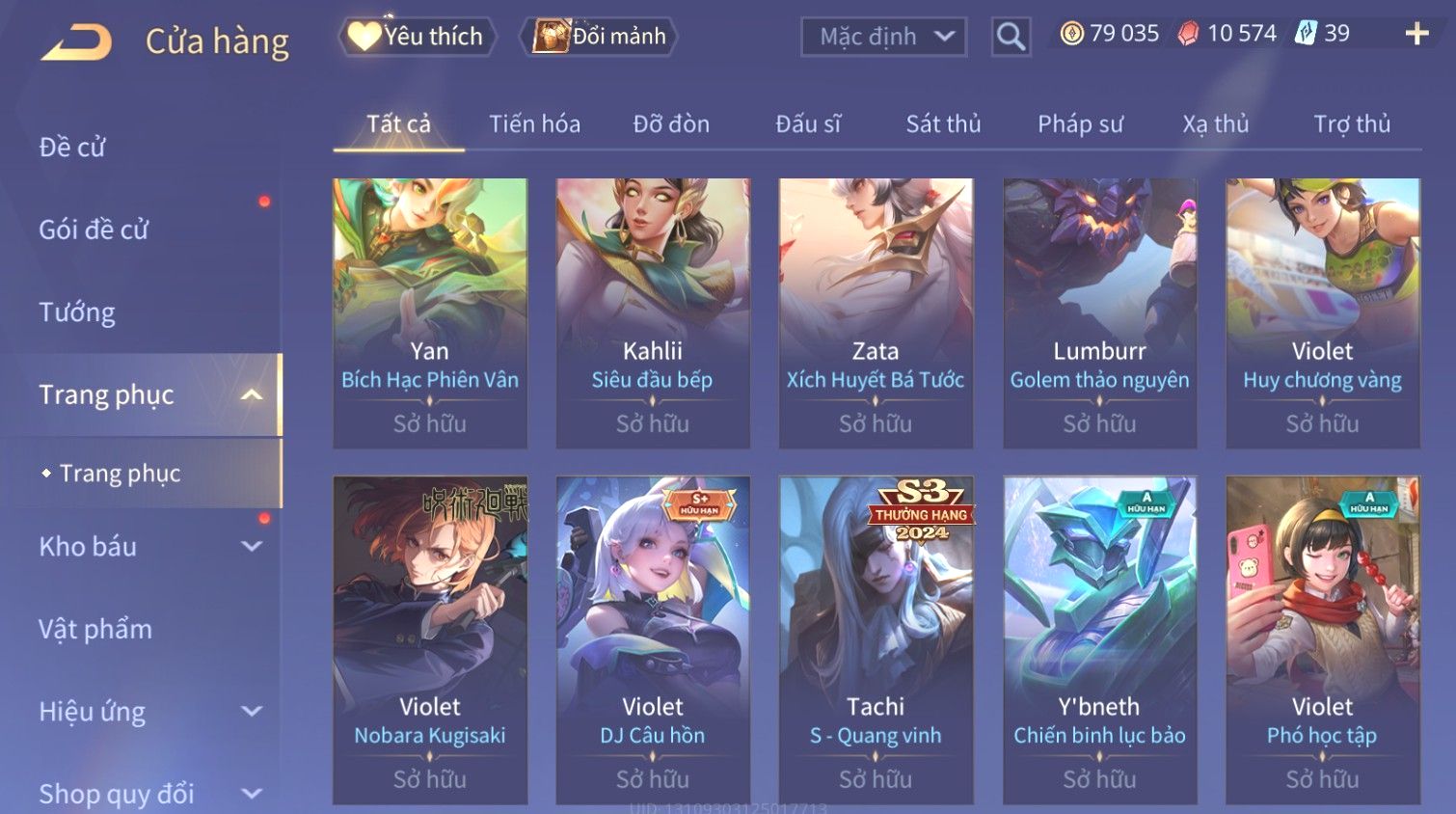1456x814 pixels.
Task: Tap the blue voucher currency icon
Action: click(1305, 34)
